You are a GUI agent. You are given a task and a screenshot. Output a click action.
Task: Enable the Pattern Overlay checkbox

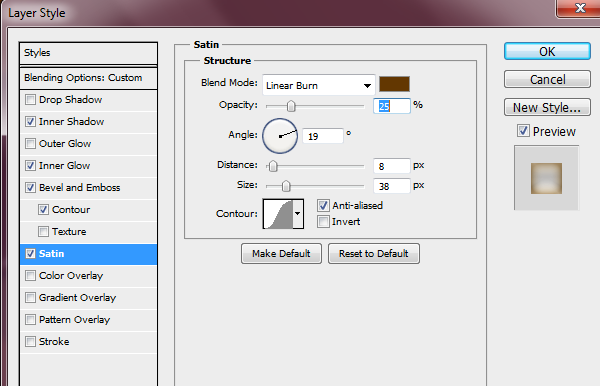click(x=30, y=319)
